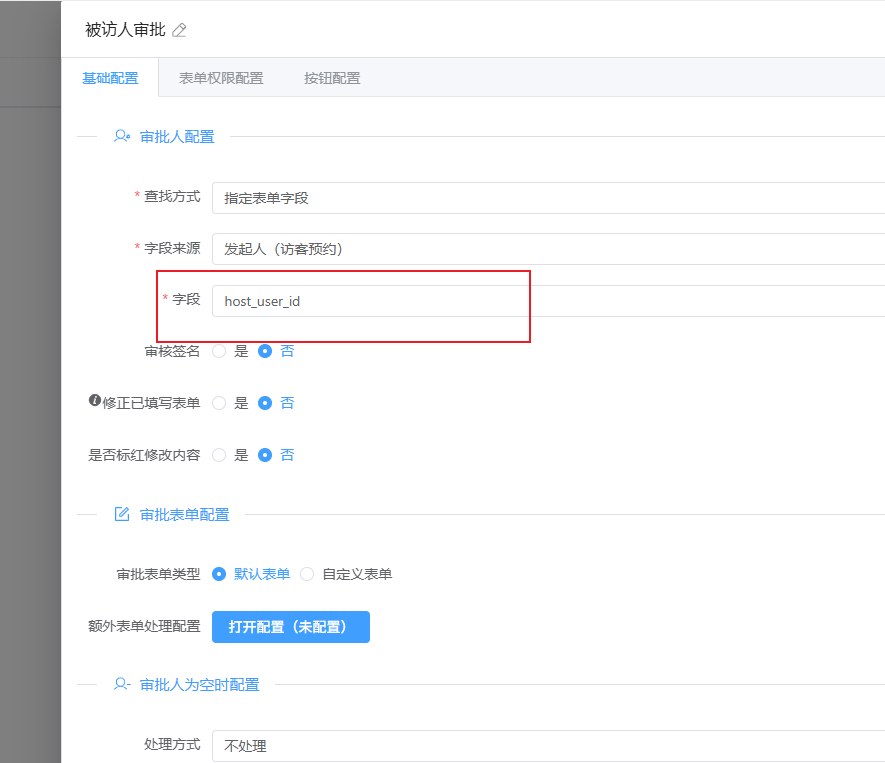Select 是 for 审核签名
Image resolution: width=885 pixels, height=763 pixels.
coord(219,351)
